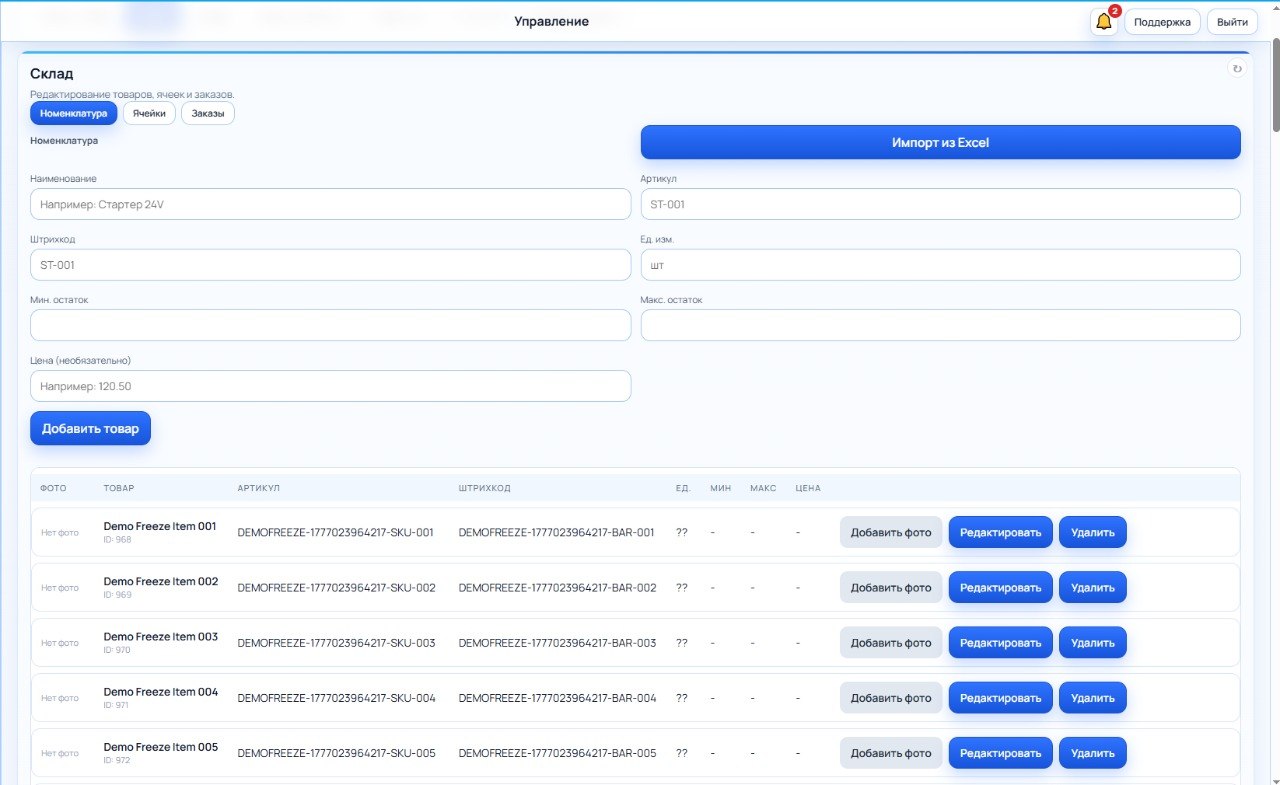Edit the Demo Freeze Item 003 row
Screen dimensions: 1280x785
pos(1000,642)
